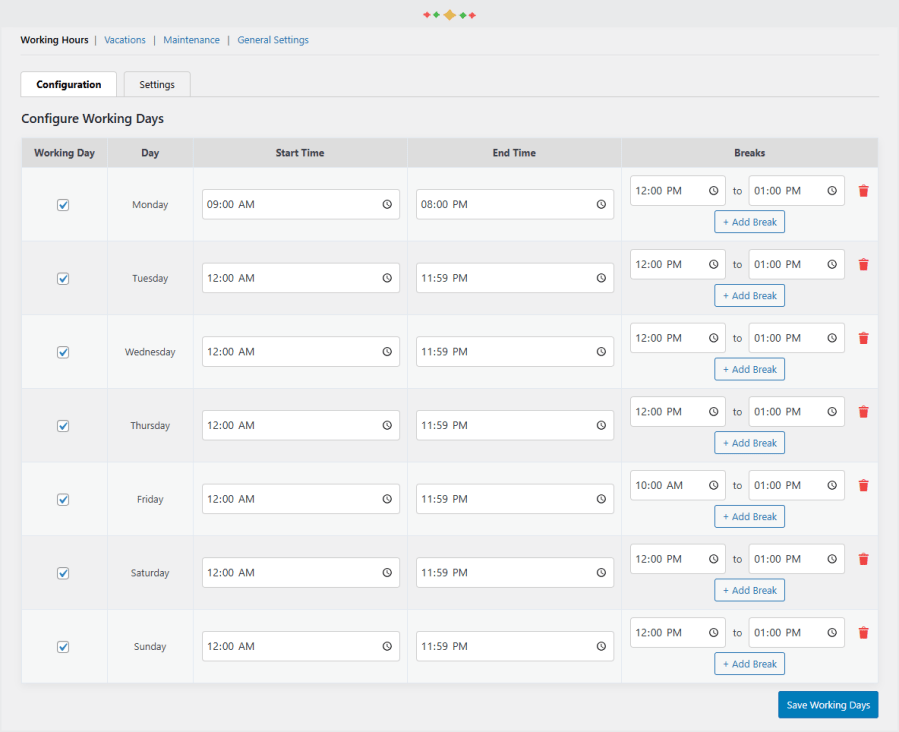Click the trash icon on Sunday's break row
This screenshot has width=899, height=732.
863,632
